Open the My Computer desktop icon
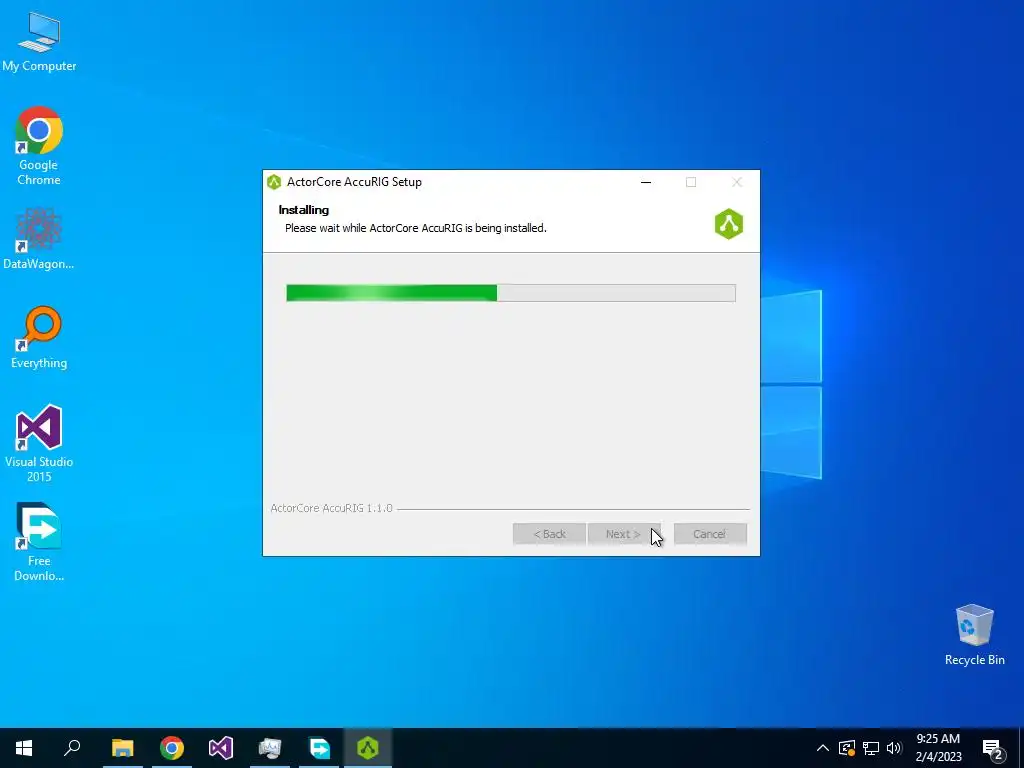 tap(39, 40)
